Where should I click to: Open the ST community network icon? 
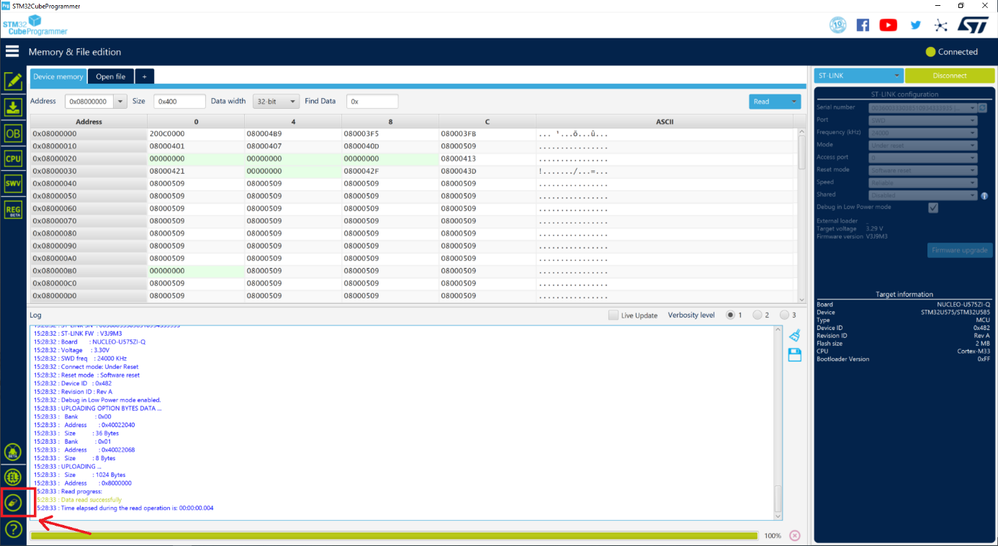click(x=941, y=25)
